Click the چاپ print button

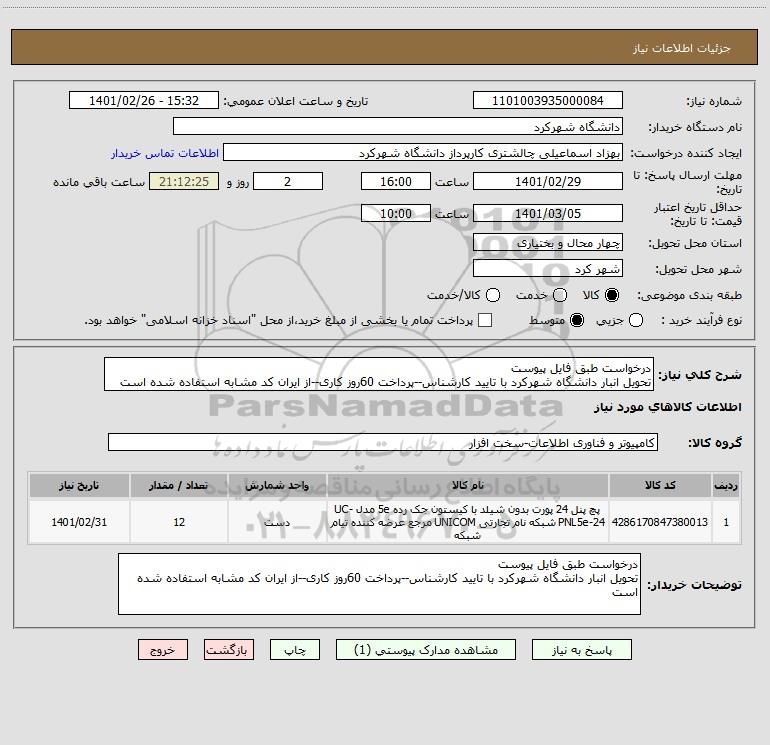295,650
